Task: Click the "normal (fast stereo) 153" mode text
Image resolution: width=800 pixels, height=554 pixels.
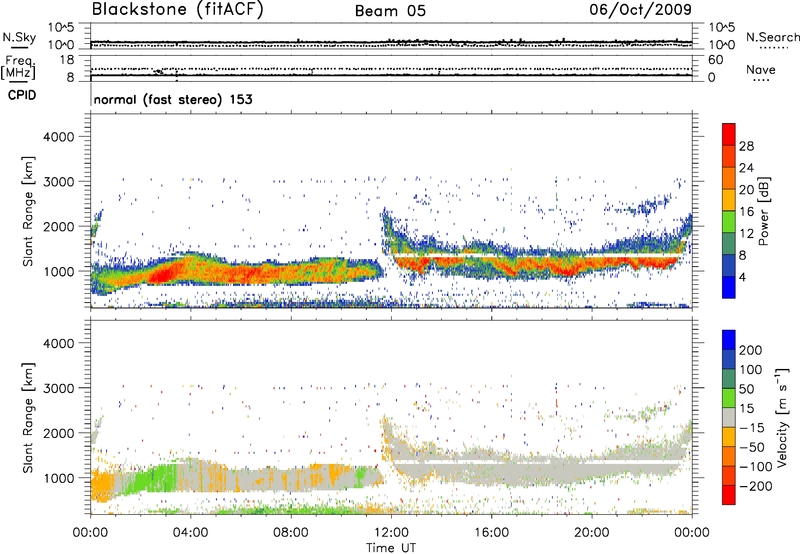Action: click(x=173, y=99)
